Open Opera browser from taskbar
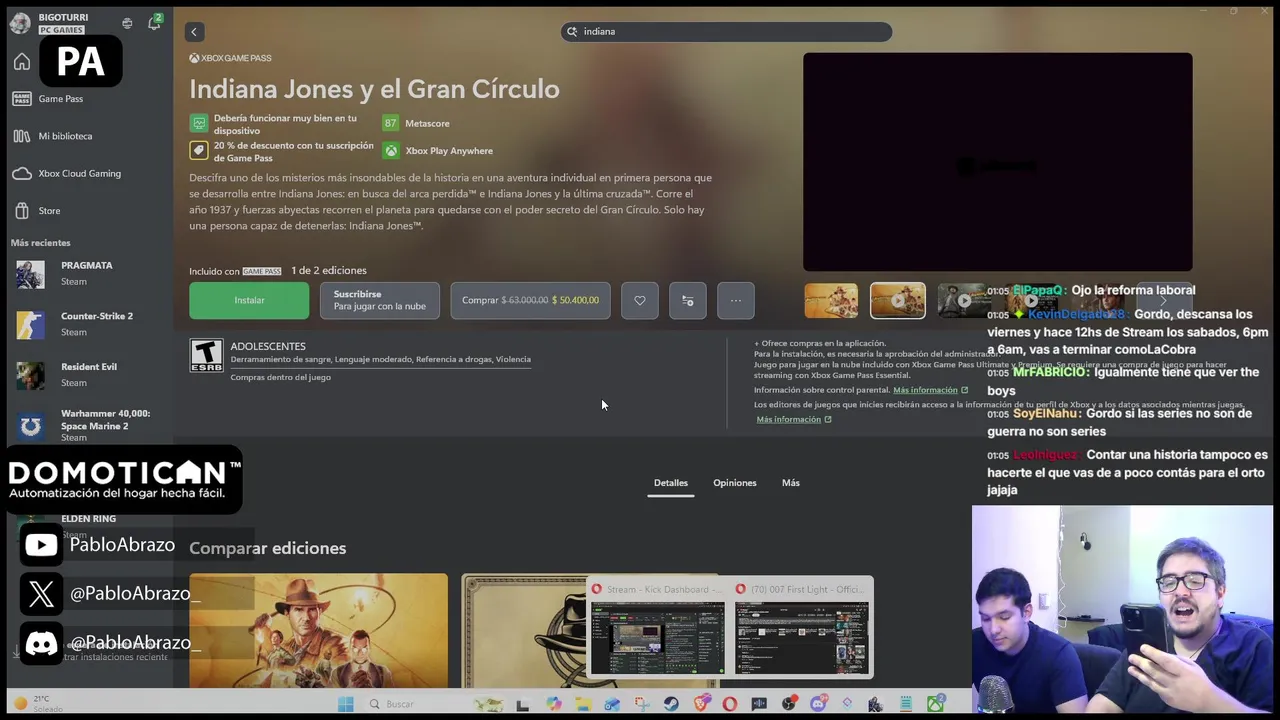This screenshot has width=1280, height=720. point(729,704)
